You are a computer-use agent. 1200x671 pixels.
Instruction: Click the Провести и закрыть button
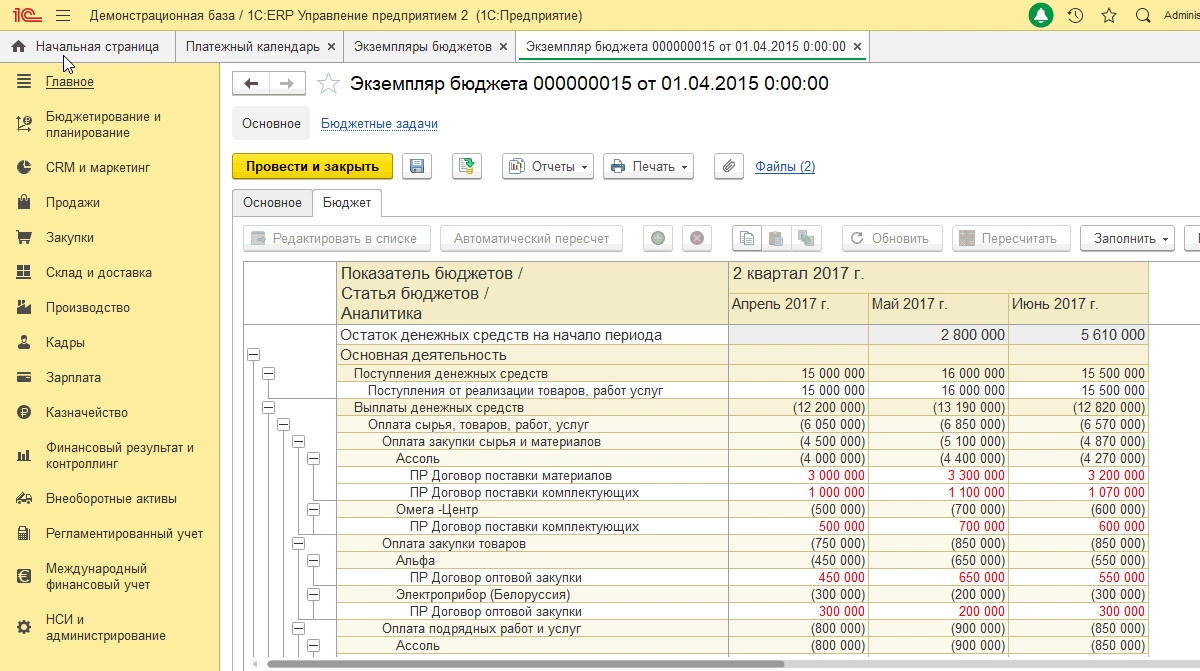[312, 167]
